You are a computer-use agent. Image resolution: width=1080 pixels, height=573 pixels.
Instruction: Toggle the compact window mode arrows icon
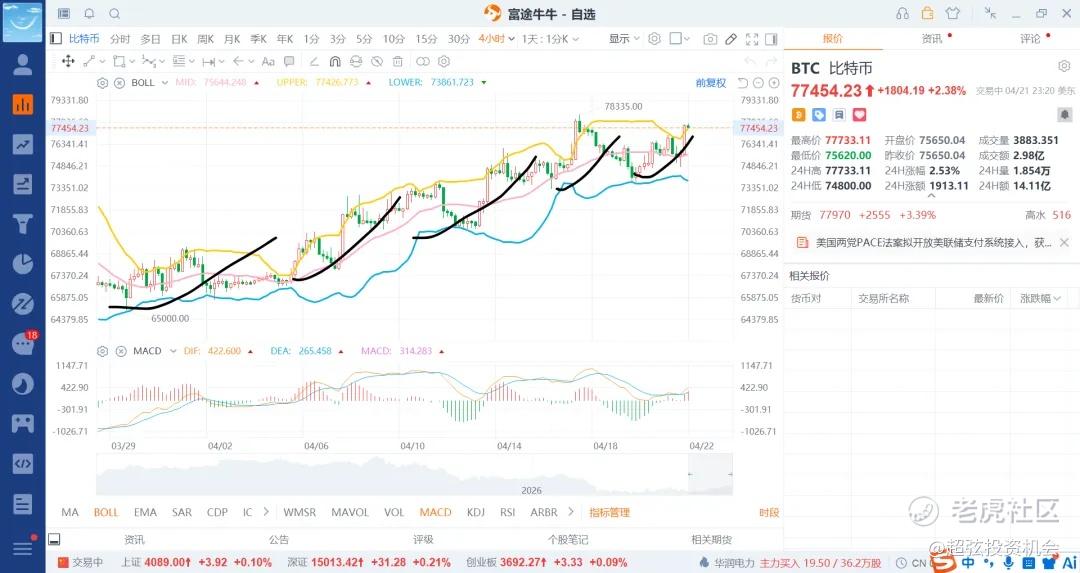click(990, 13)
